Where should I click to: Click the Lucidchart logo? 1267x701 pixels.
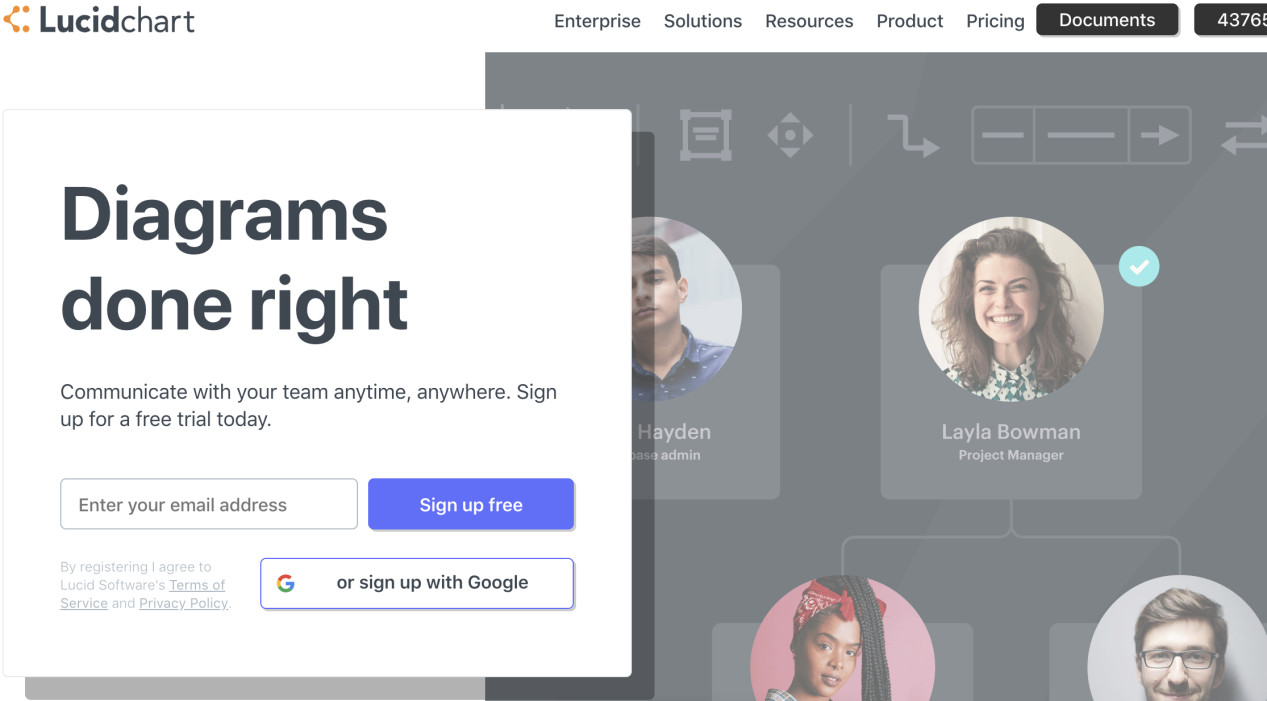pyautogui.click(x=99, y=20)
